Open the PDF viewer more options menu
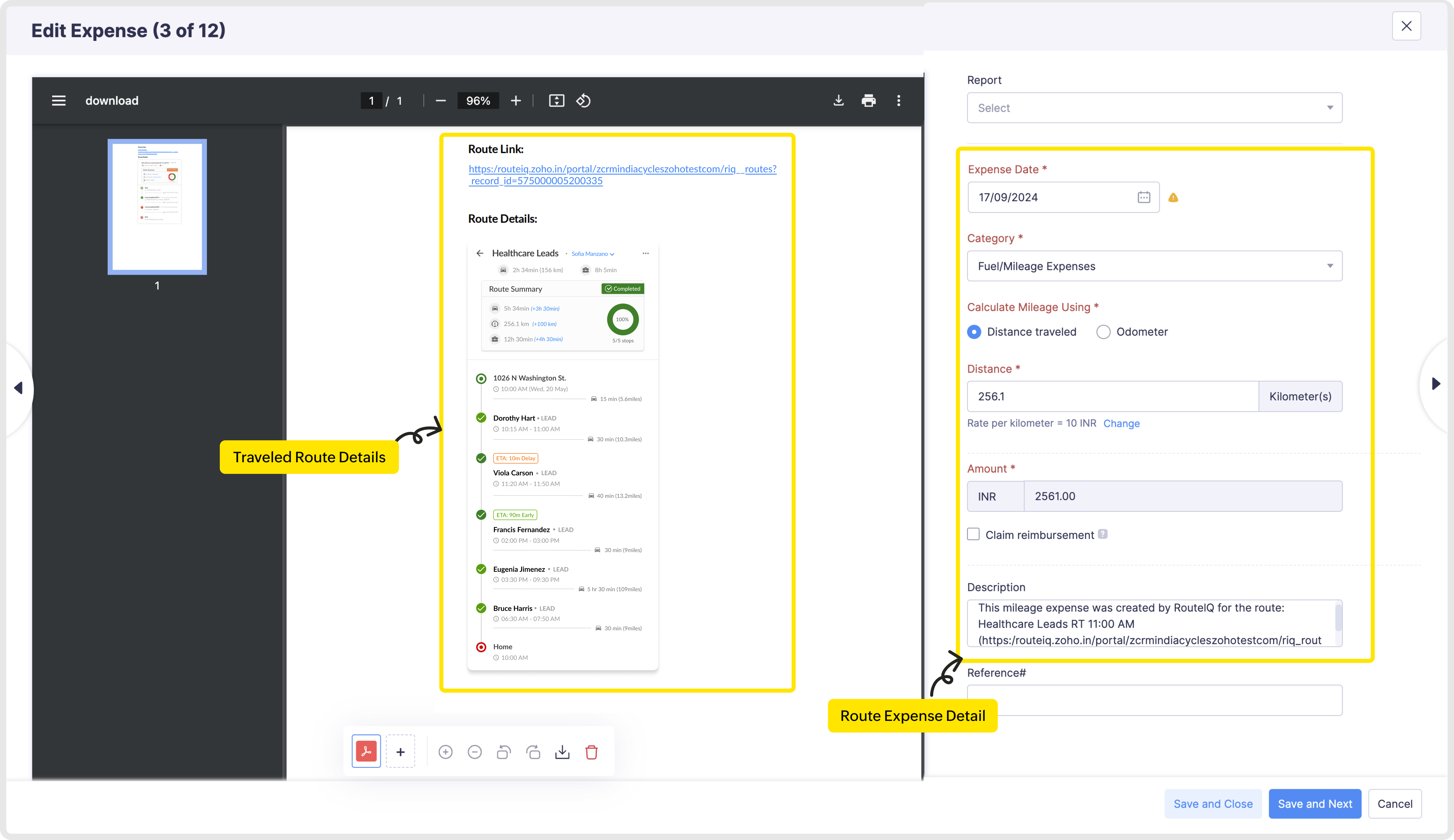This screenshot has height=840, width=1454. click(x=898, y=100)
